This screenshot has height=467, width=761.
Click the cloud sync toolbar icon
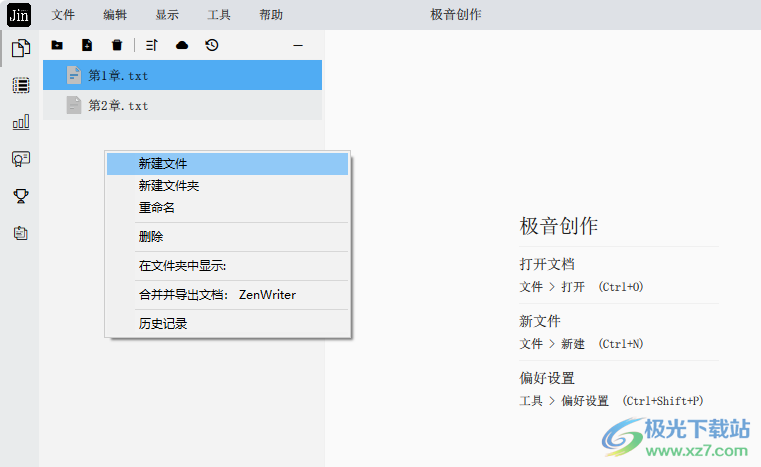(182, 45)
